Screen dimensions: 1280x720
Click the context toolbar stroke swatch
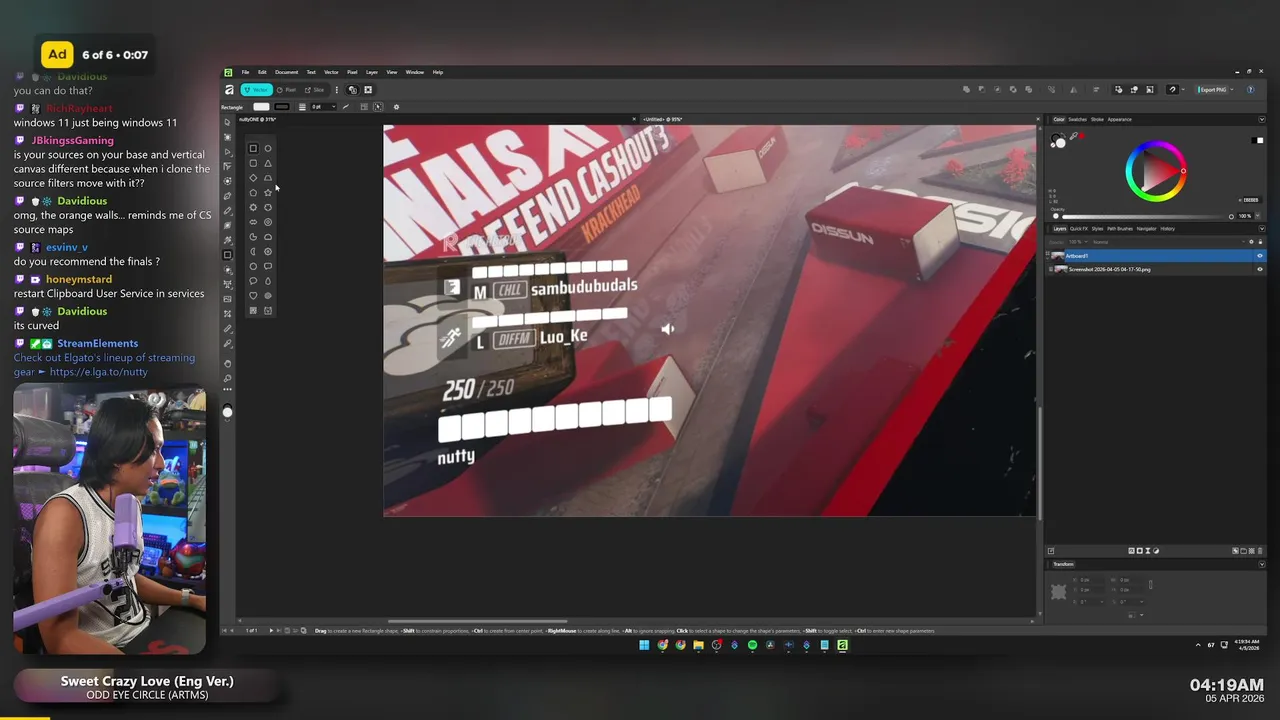click(282, 107)
